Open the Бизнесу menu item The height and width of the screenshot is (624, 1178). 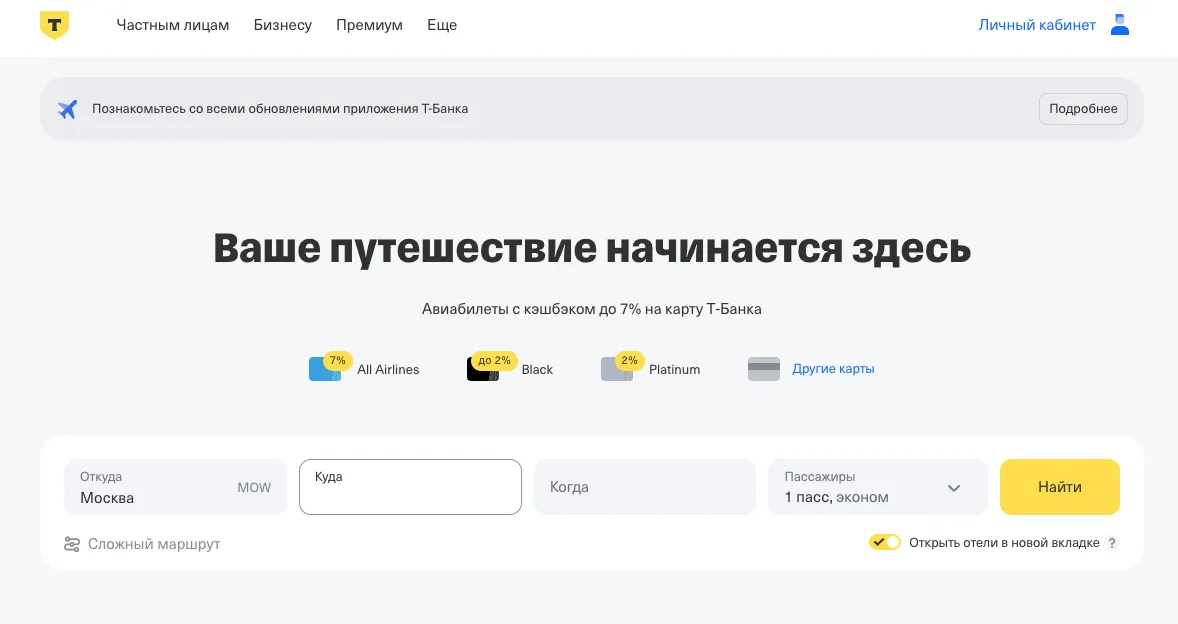point(282,25)
